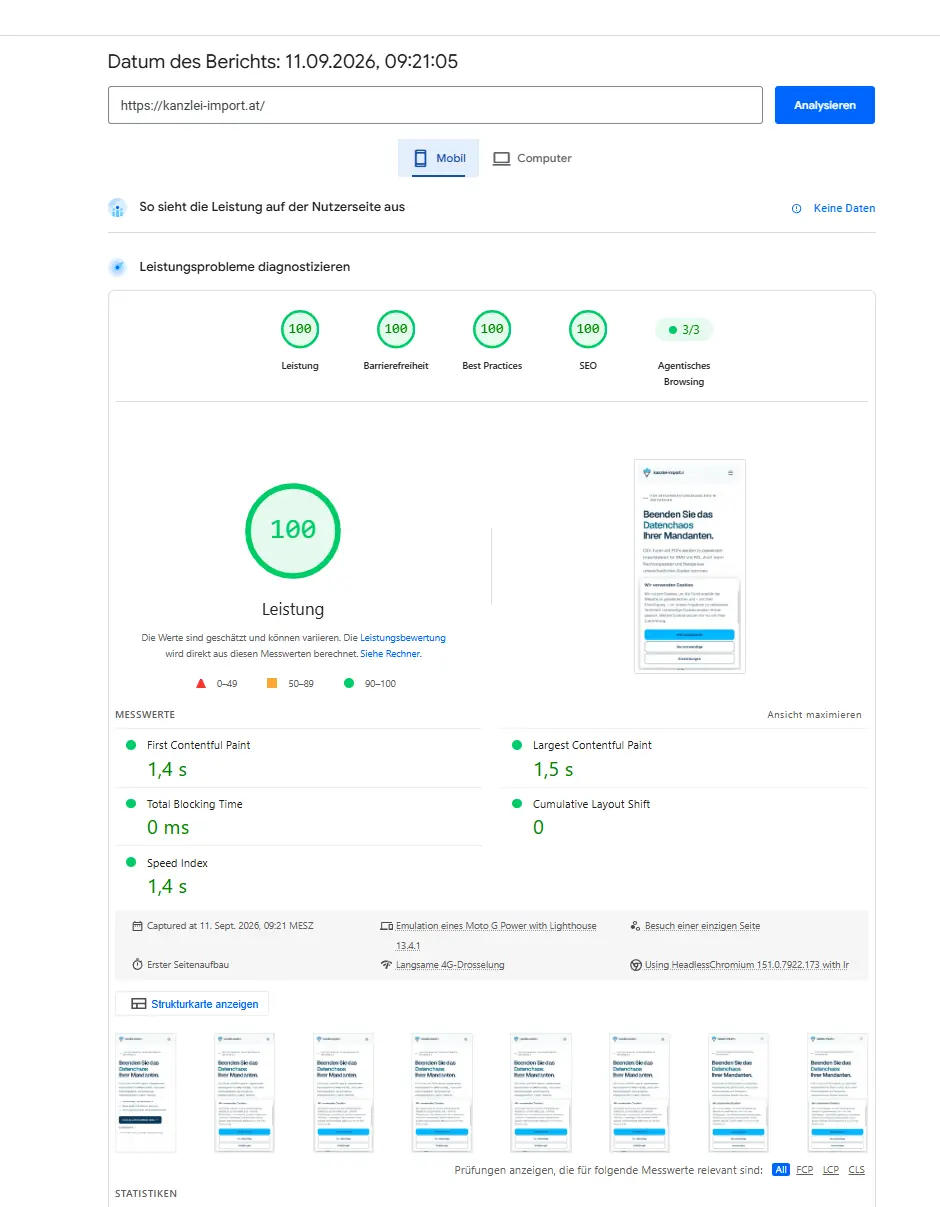Click the last filmstrip screenshot thumbnail
This screenshot has height=1207, width=940.
click(838, 1093)
